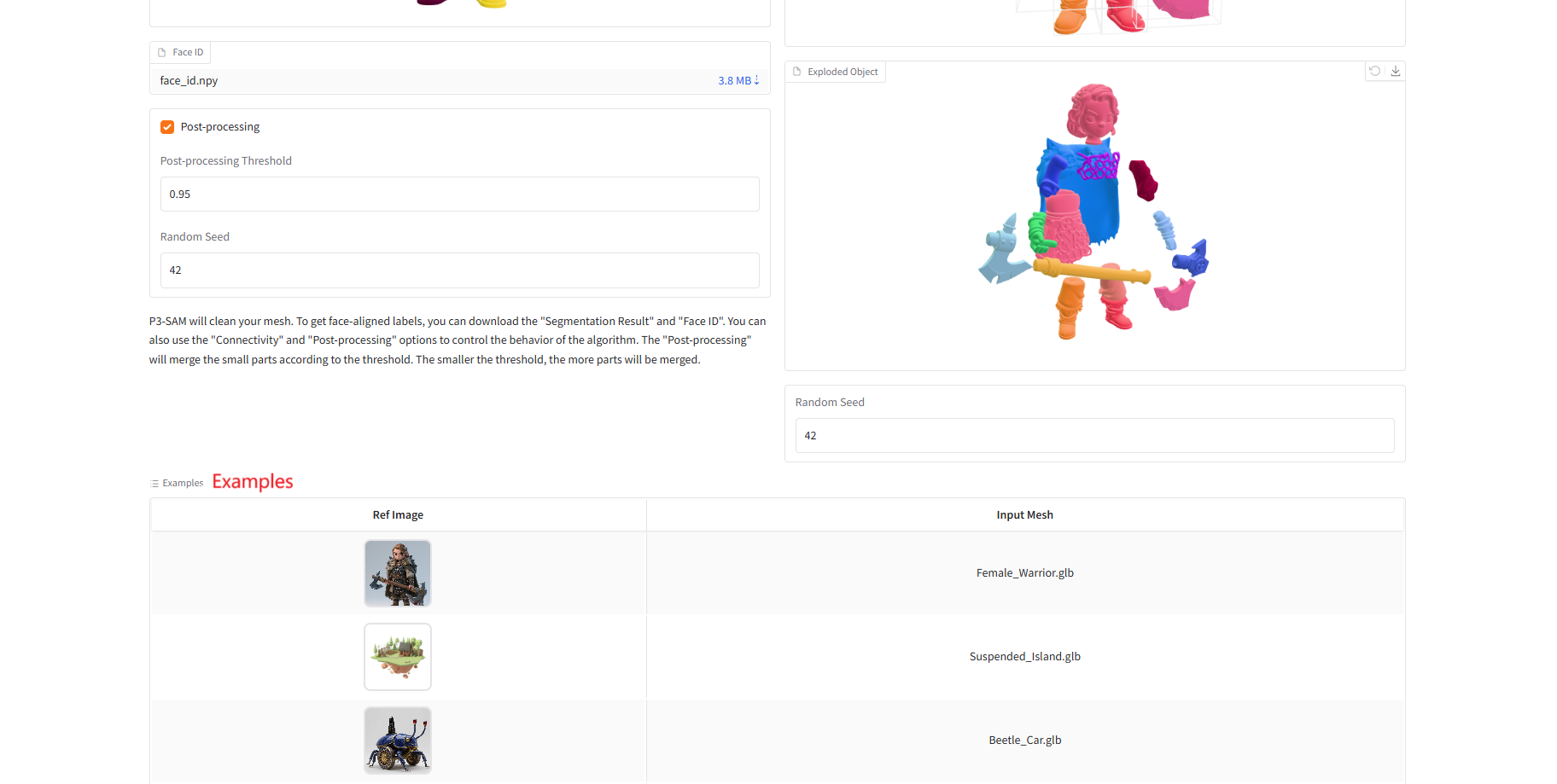1557x784 pixels.
Task: Click the download icon in Exploded Object viewer
Action: [1396, 72]
